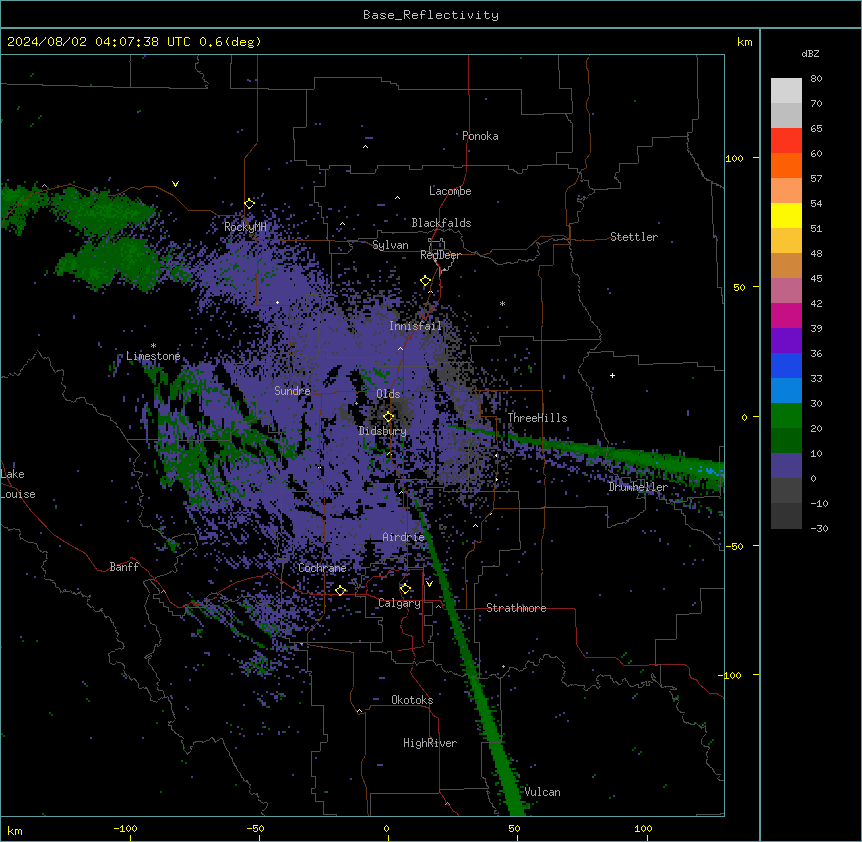The image size is (862, 842).
Task: Click the Red Deer city label
Action: coord(440,255)
